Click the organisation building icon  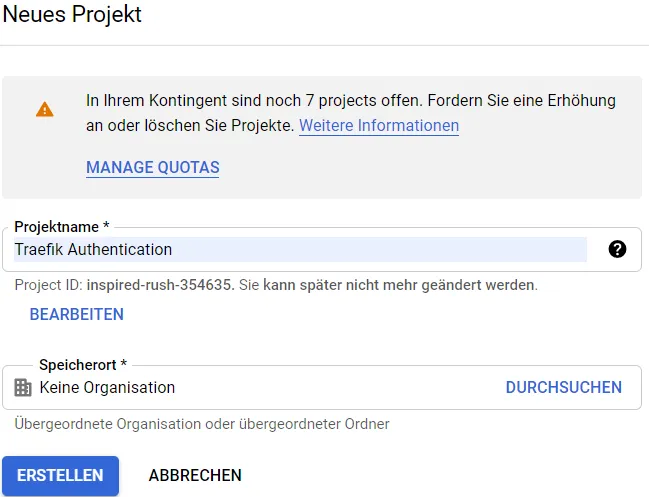pyautogui.click(x=23, y=388)
